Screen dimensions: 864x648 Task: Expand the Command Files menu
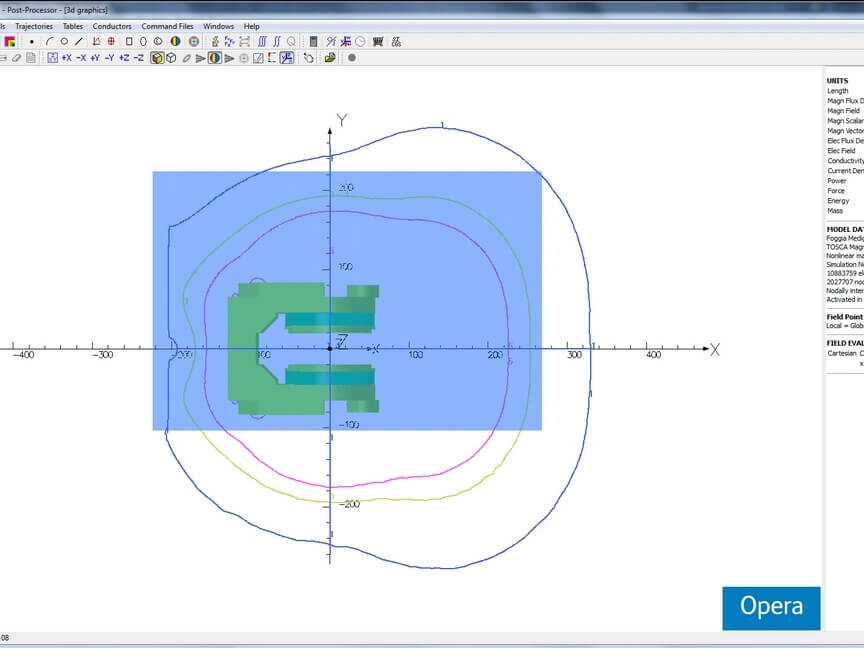tap(167, 26)
